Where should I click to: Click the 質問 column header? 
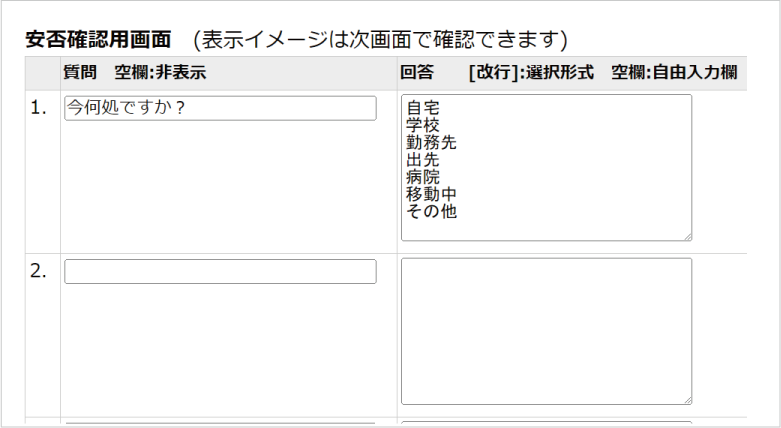click(81, 73)
